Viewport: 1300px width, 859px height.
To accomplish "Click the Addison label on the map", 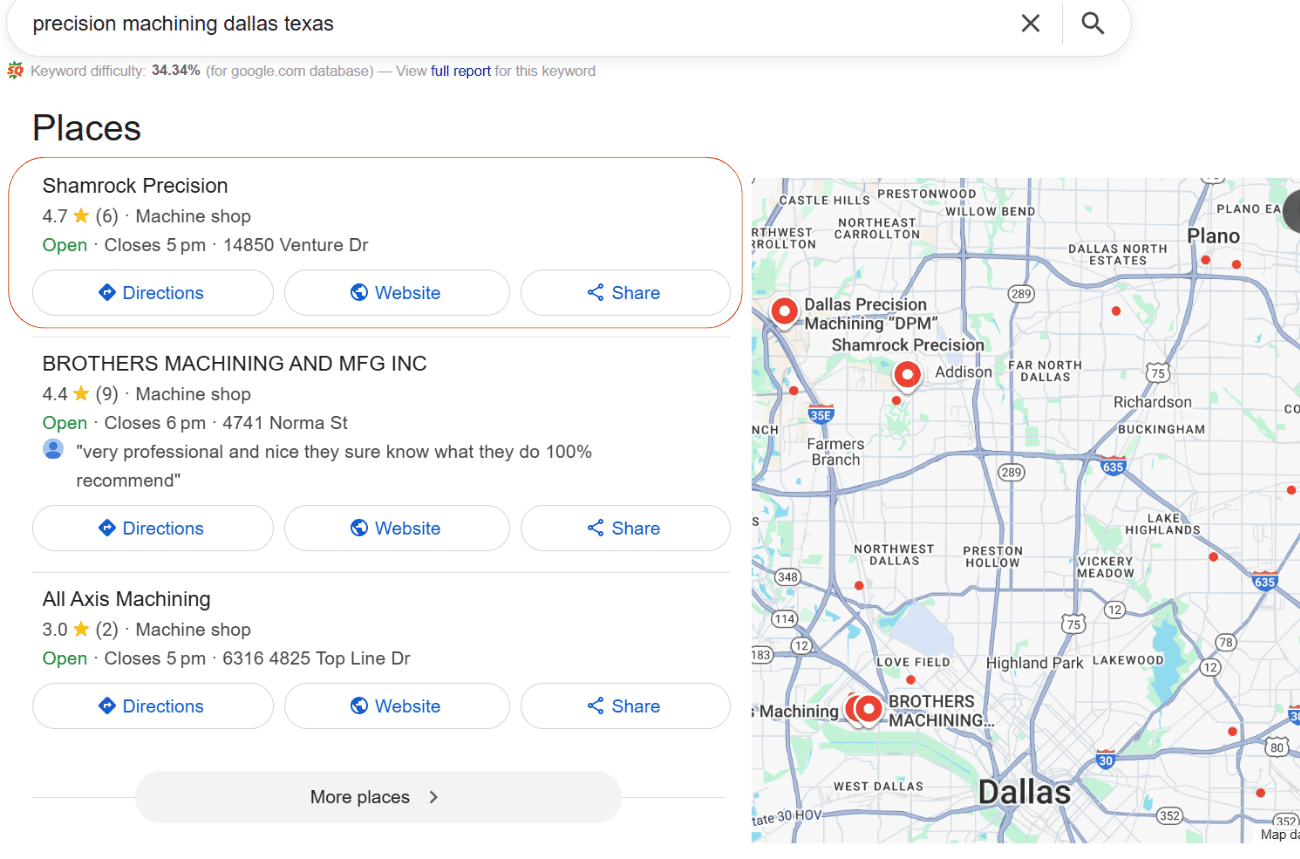I will point(964,372).
